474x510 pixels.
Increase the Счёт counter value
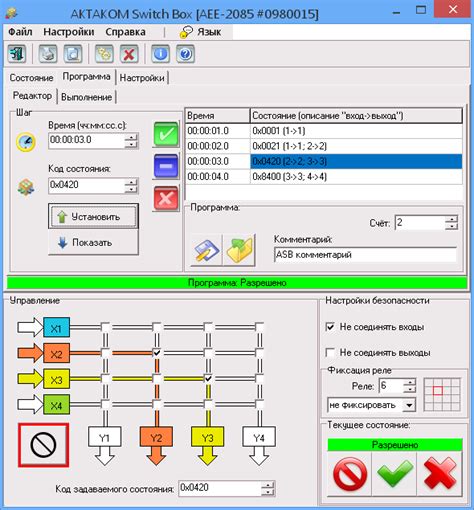tap(452, 220)
